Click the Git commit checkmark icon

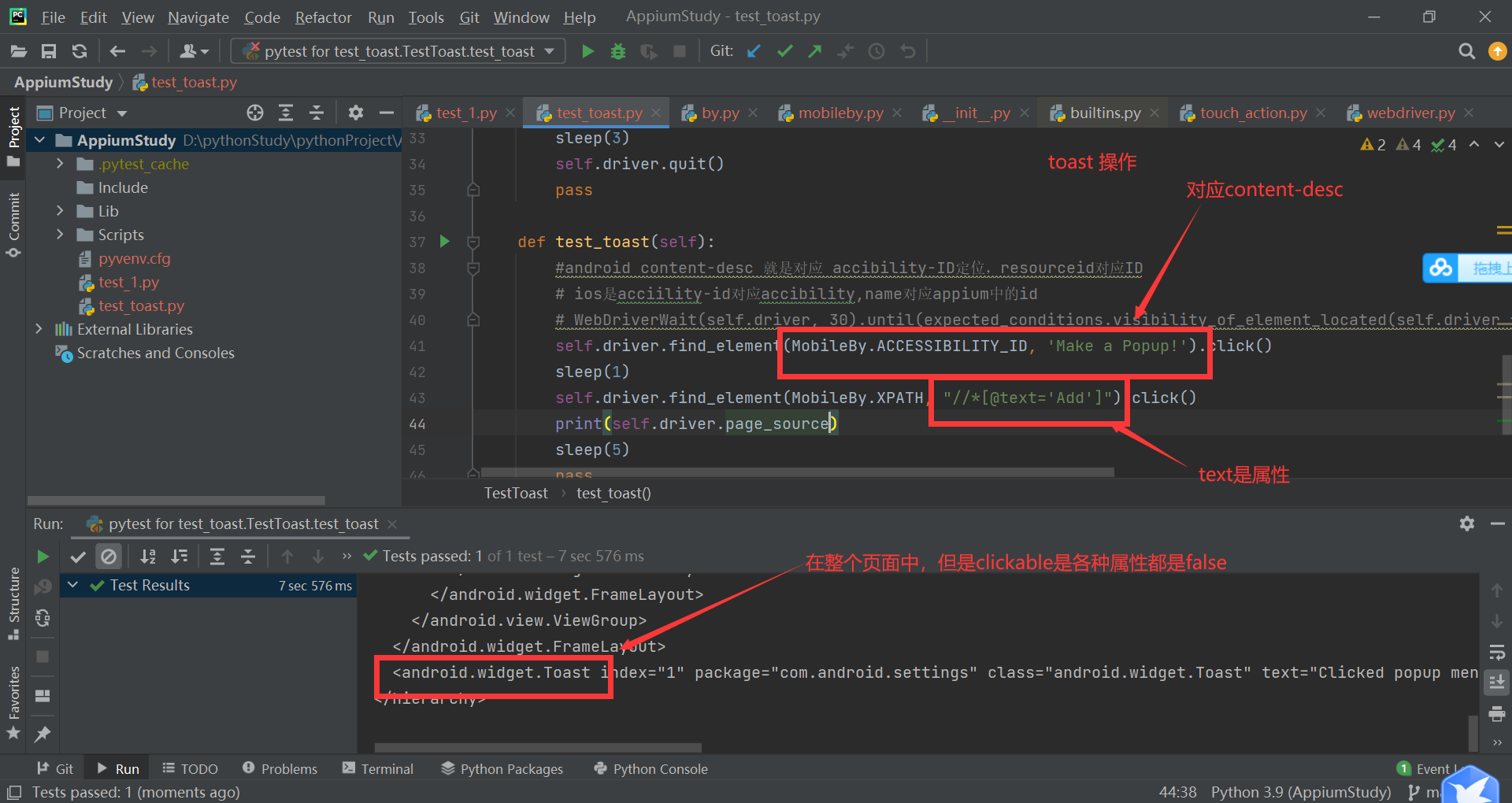[x=784, y=51]
